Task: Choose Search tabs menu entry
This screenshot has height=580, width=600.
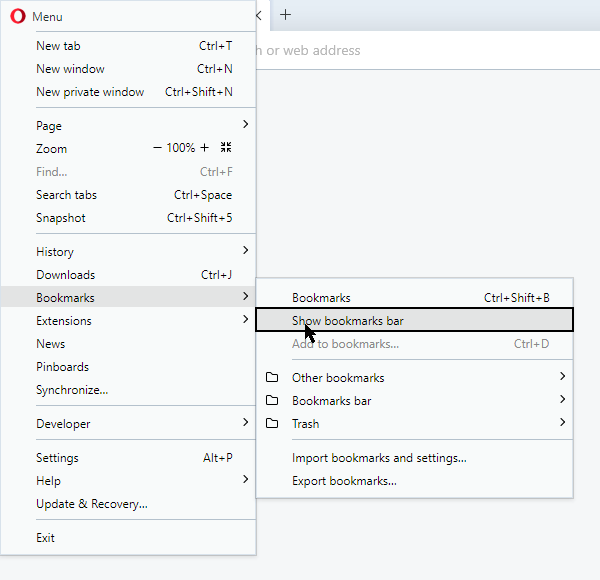Action: (128, 195)
